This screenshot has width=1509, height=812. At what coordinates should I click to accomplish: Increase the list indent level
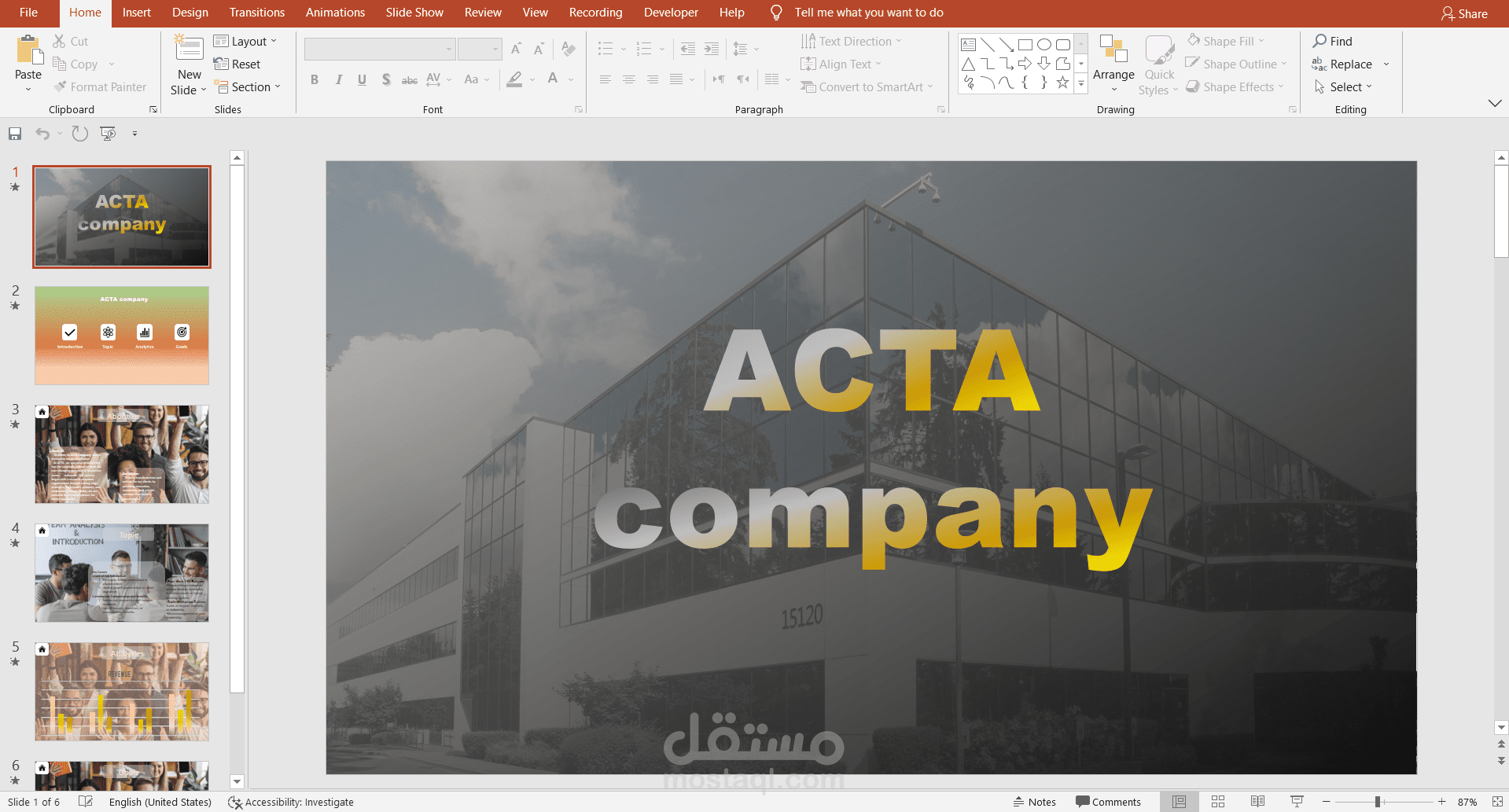(712, 49)
